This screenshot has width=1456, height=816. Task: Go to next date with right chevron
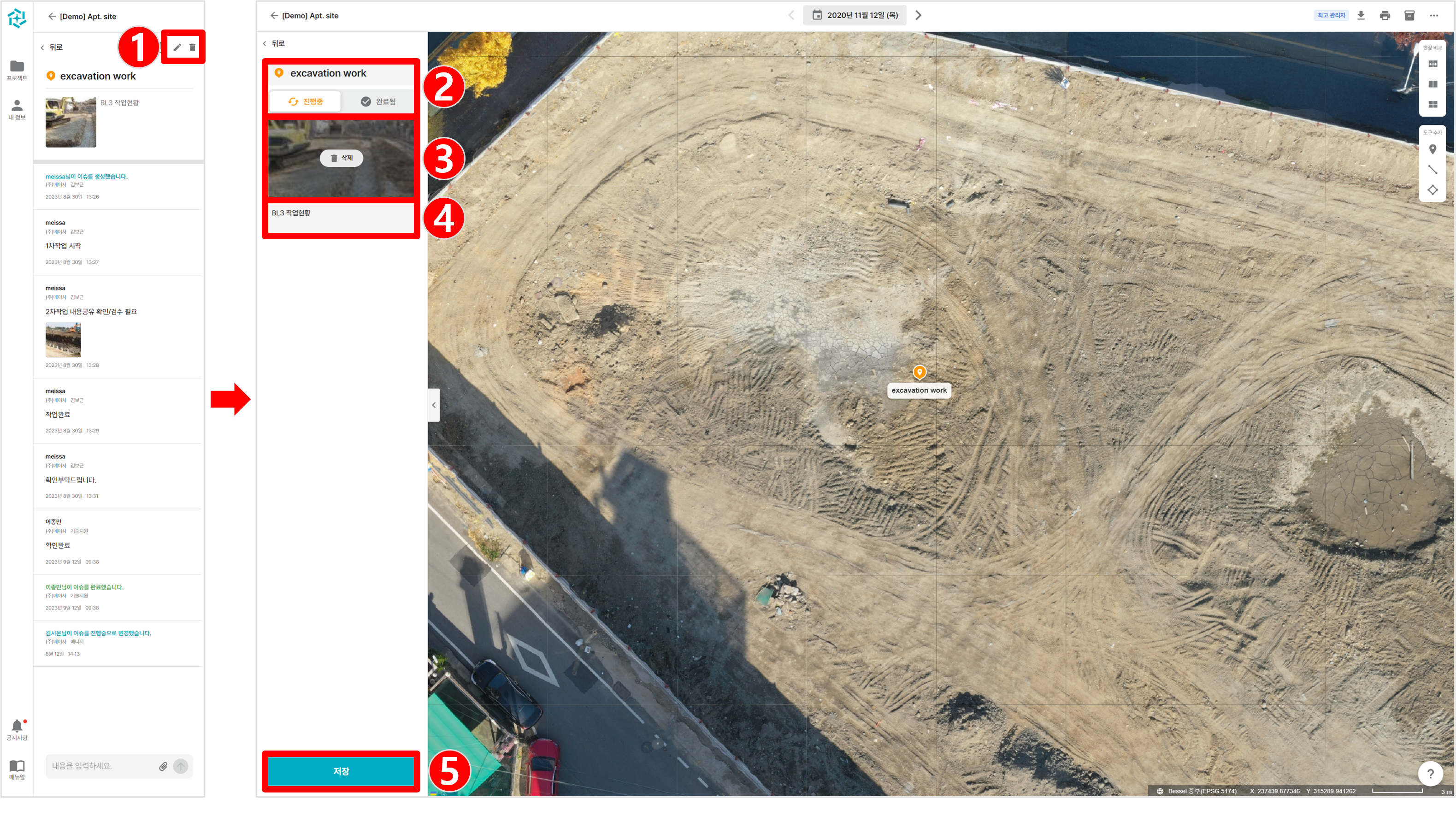[x=919, y=15]
